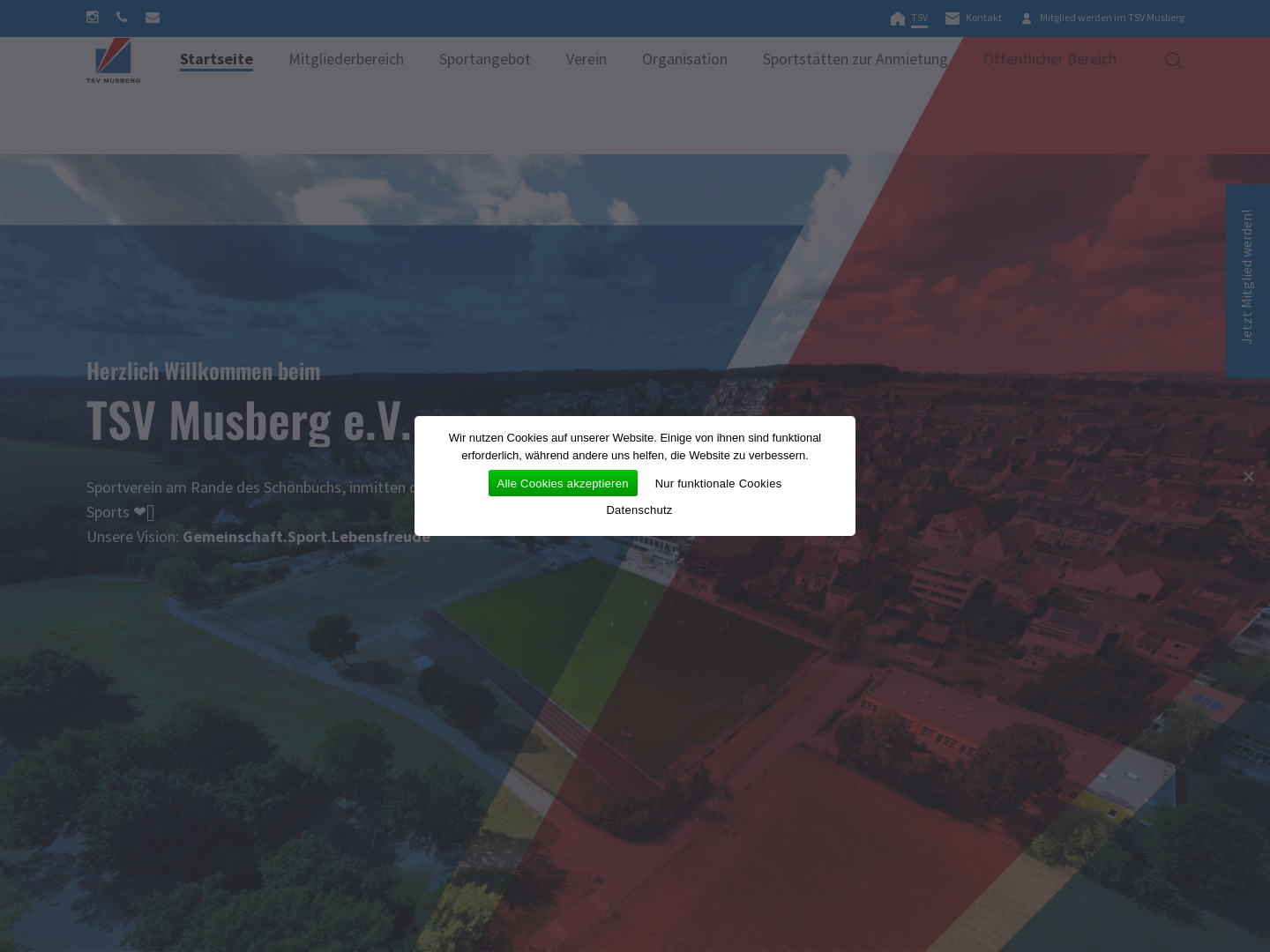The height and width of the screenshot is (952, 1270).
Task: Open the Mitgliederbereich menu
Action: tap(346, 59)
